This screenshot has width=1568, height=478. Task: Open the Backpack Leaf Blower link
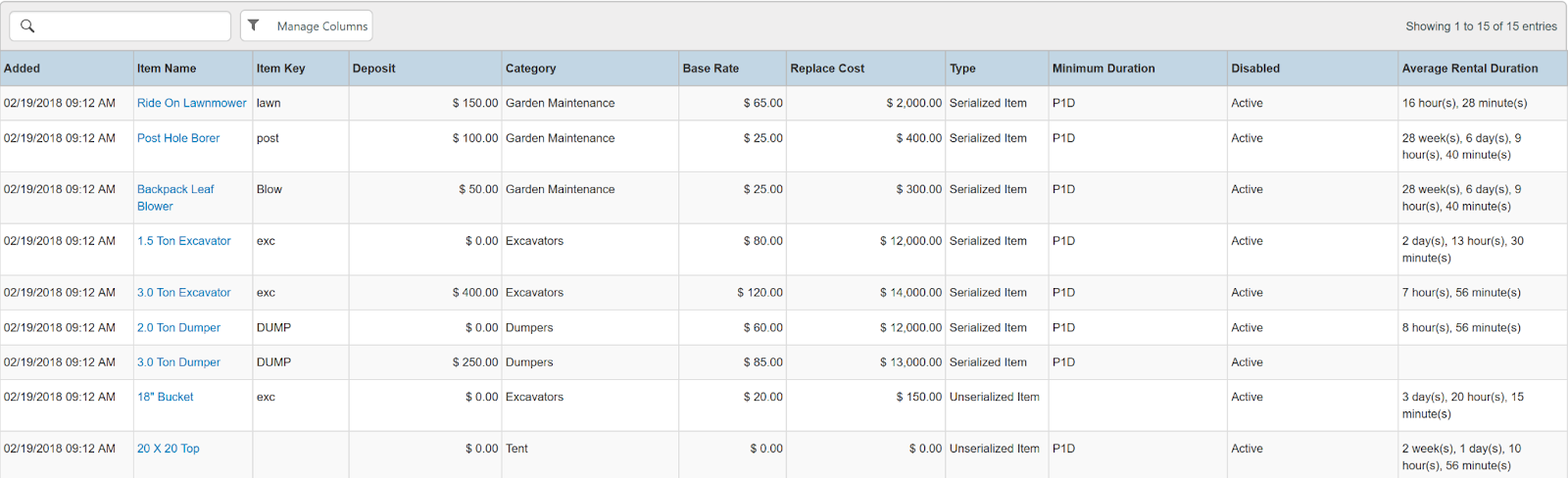(x=175, y=190)
